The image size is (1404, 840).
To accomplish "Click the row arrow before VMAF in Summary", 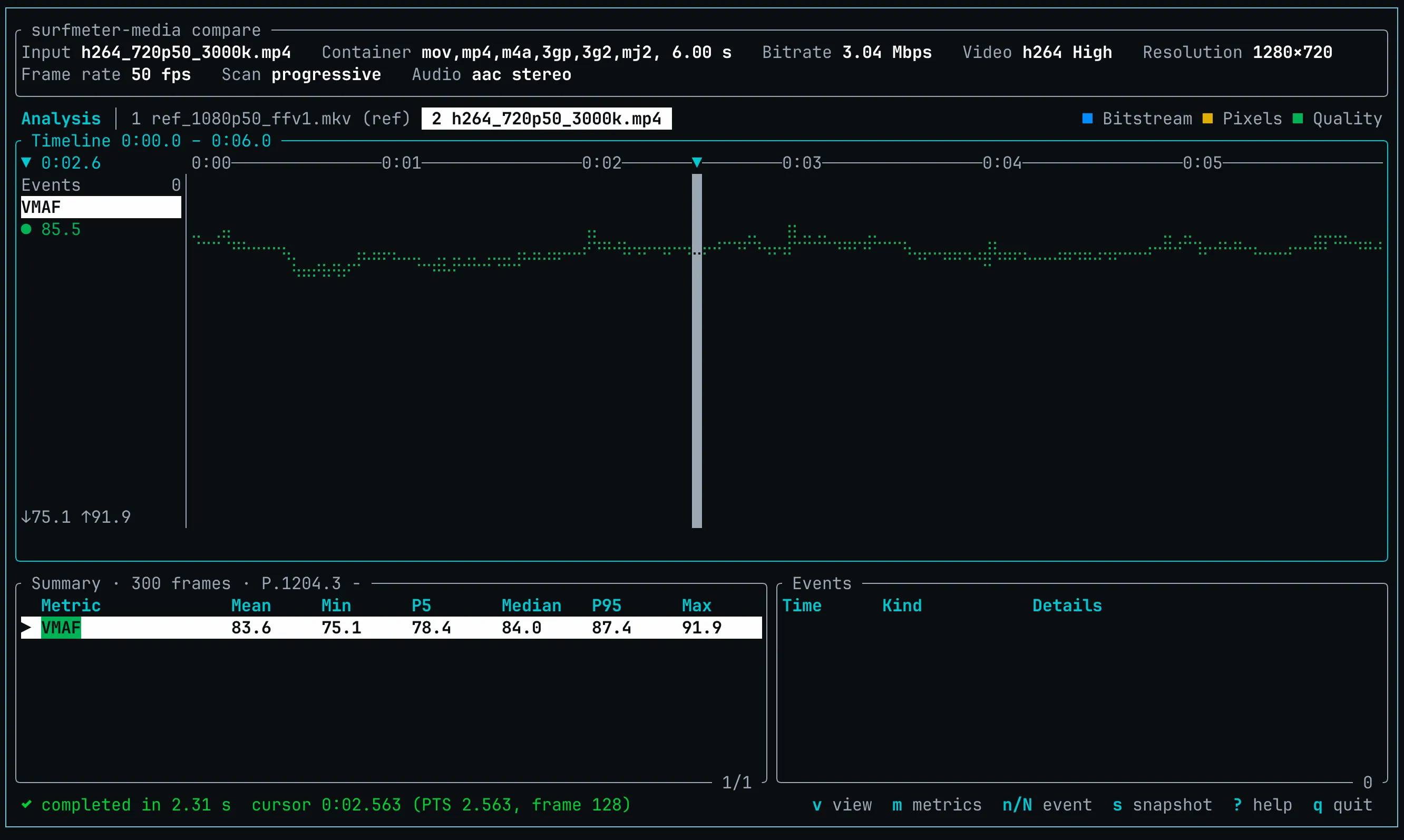I will (x=26, y=628).
